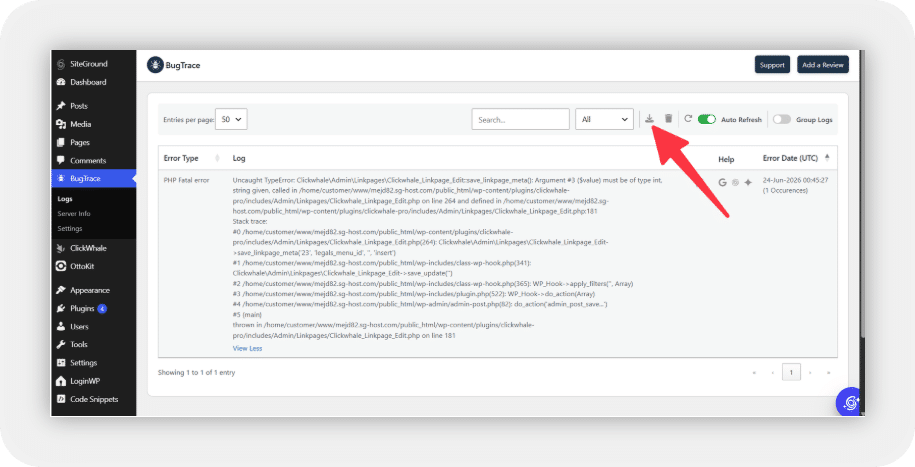Click the Posts pin icon
915x467 pixels.
point(61,106)
